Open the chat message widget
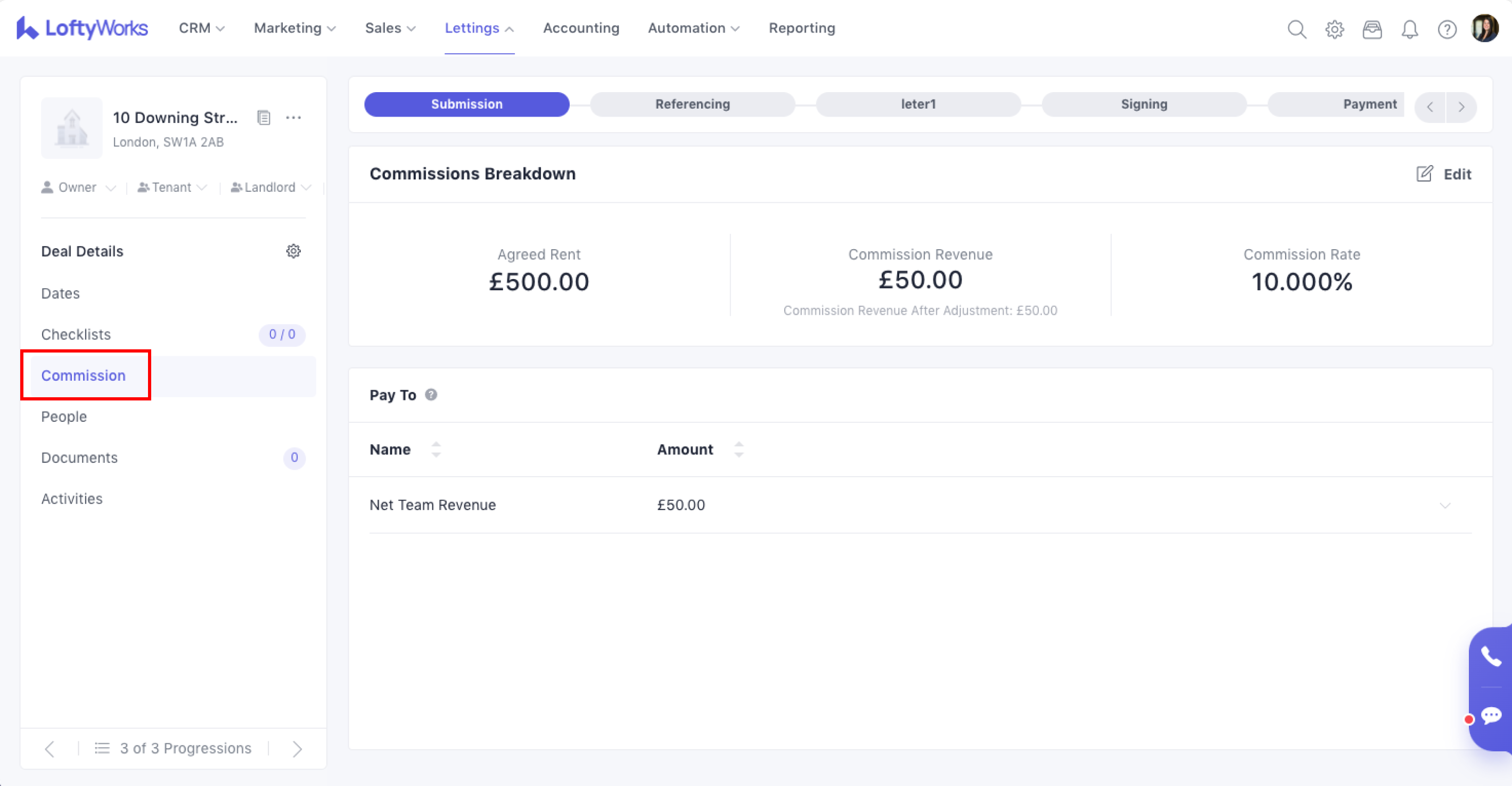The height and width of the screenshot is (786, 1512). [x=1491, y=716]
